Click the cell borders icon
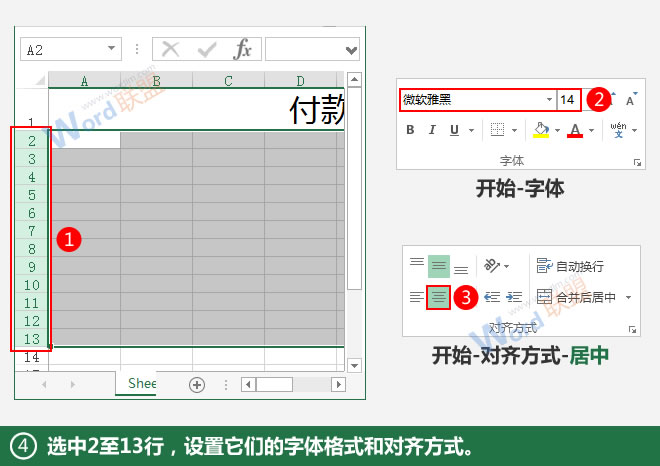Screen dimensions: 660x466 [497, 130]
